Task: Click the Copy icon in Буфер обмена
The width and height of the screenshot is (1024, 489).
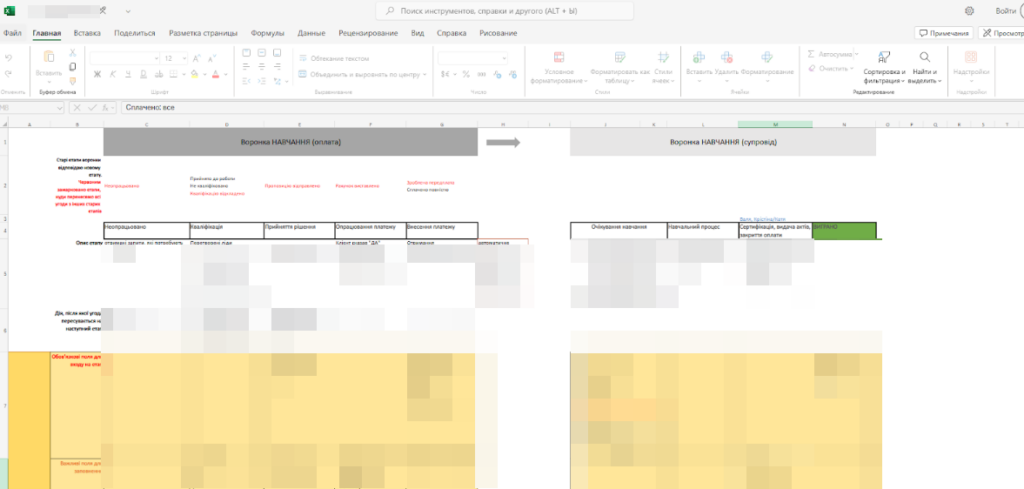Action: click(72, 67)
